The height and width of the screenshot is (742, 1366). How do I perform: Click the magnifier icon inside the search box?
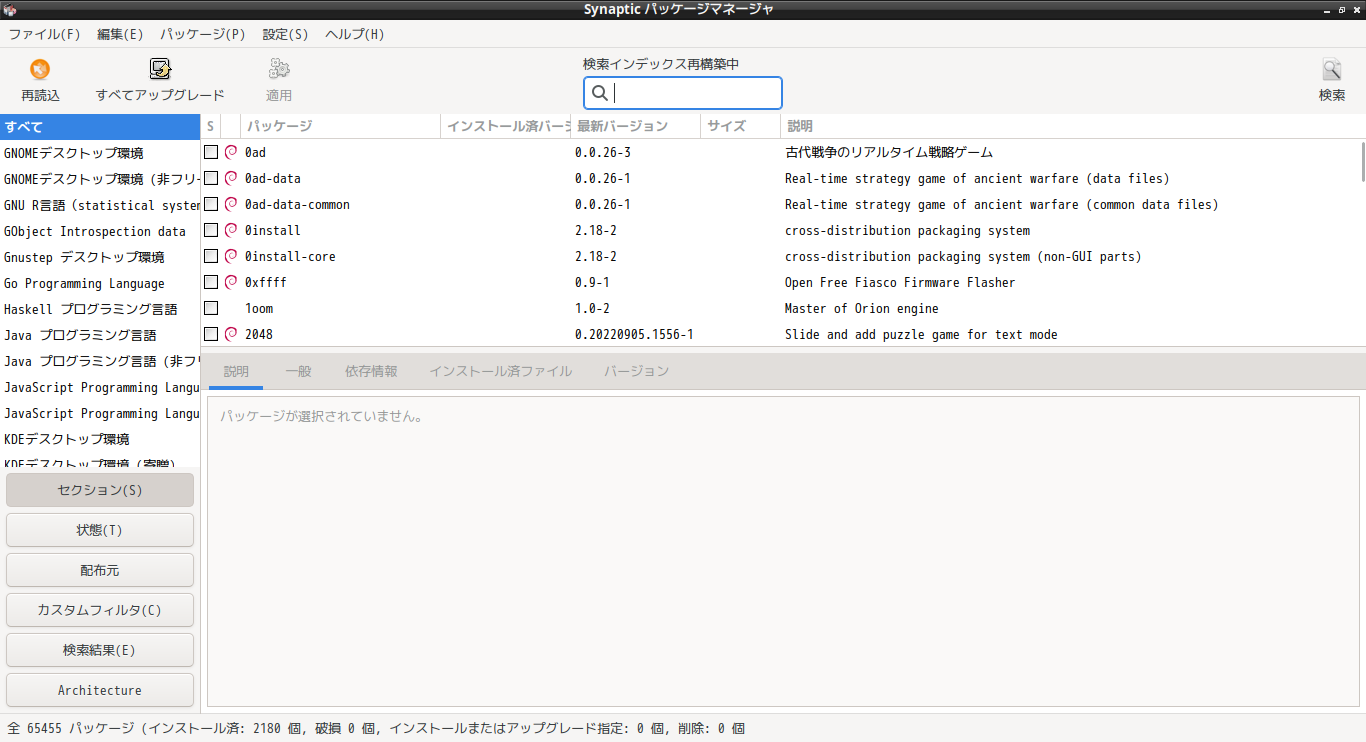click(600, 92)
